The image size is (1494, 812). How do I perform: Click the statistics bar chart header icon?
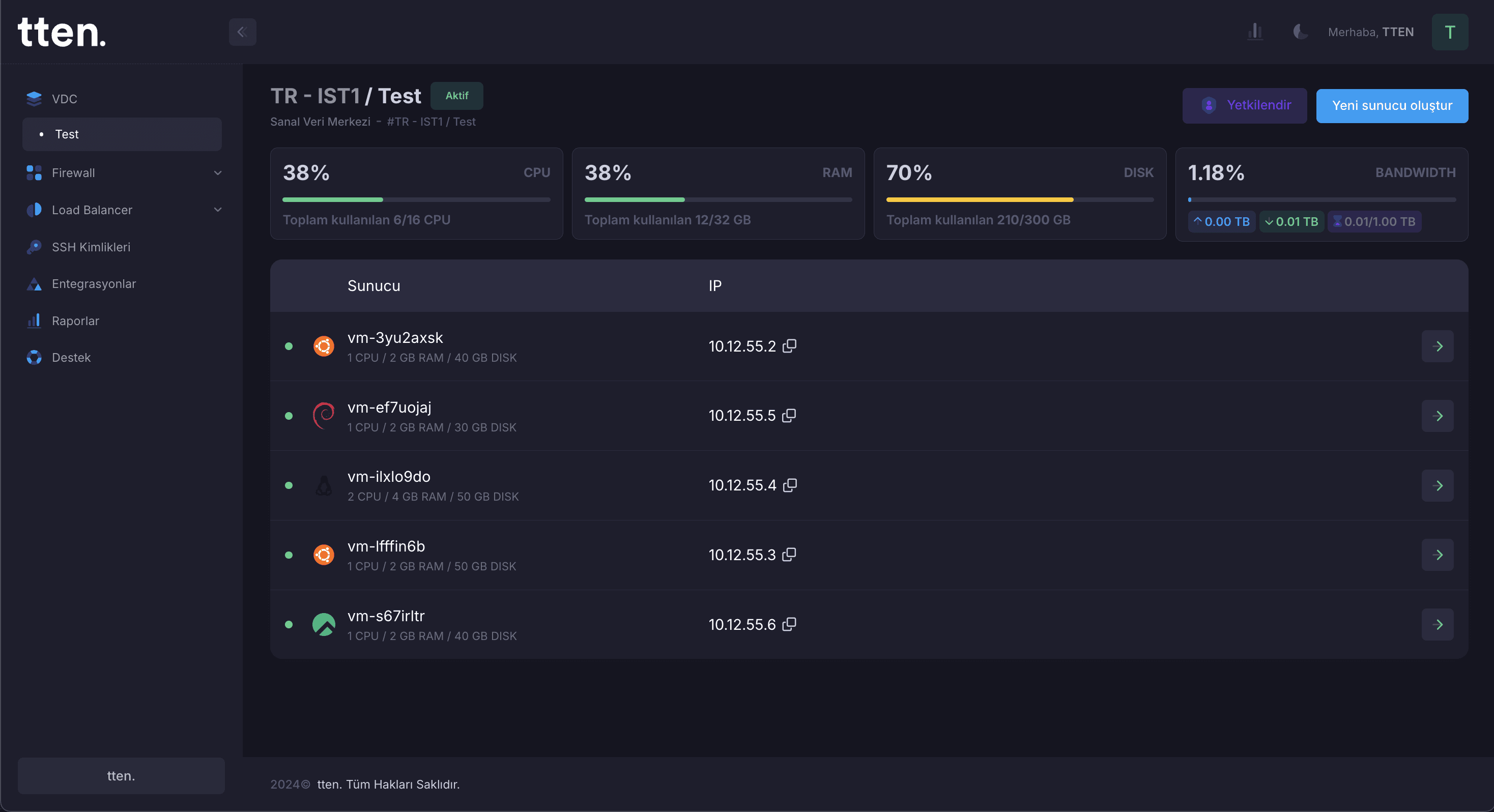pyautogui.click(x=1255, y=32)
